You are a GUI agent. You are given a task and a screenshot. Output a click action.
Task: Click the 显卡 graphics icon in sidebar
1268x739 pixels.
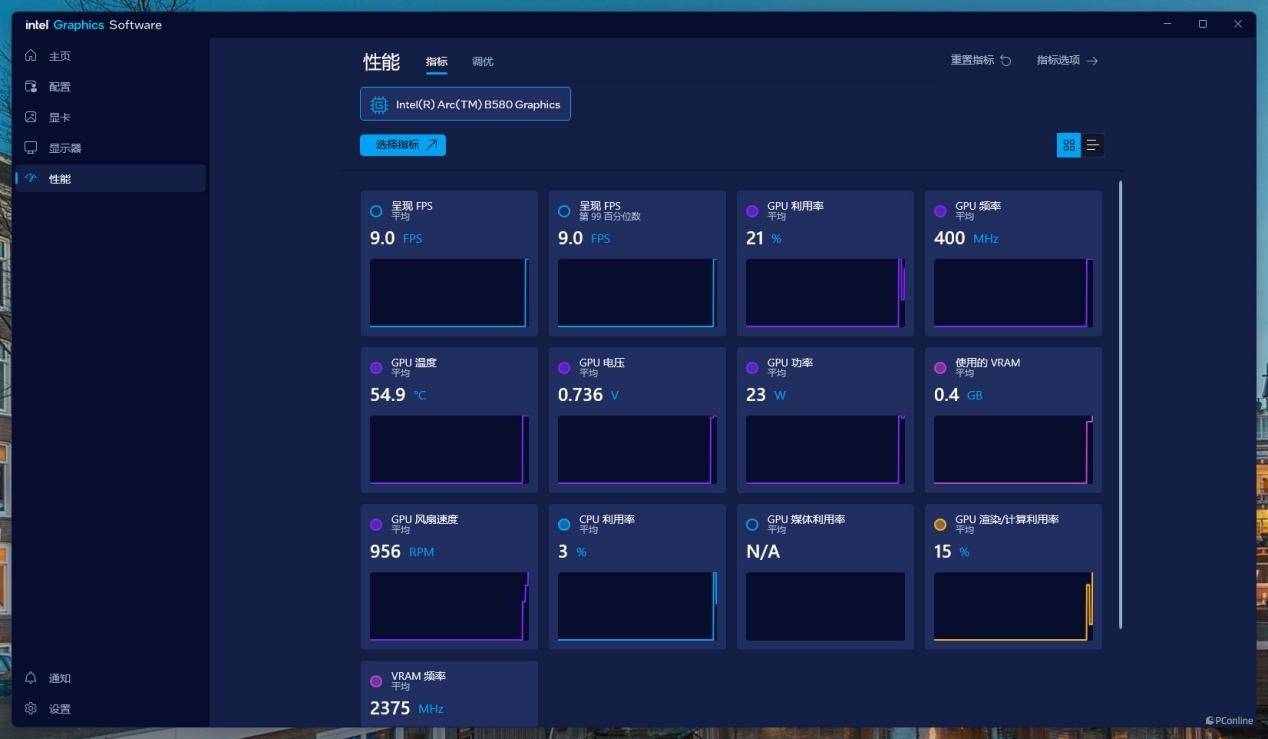click(x=31, y=117)
